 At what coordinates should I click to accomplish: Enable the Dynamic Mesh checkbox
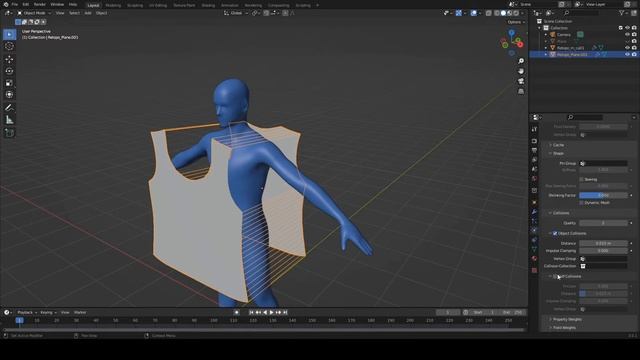pyautogui.click(x=582, y=202)
